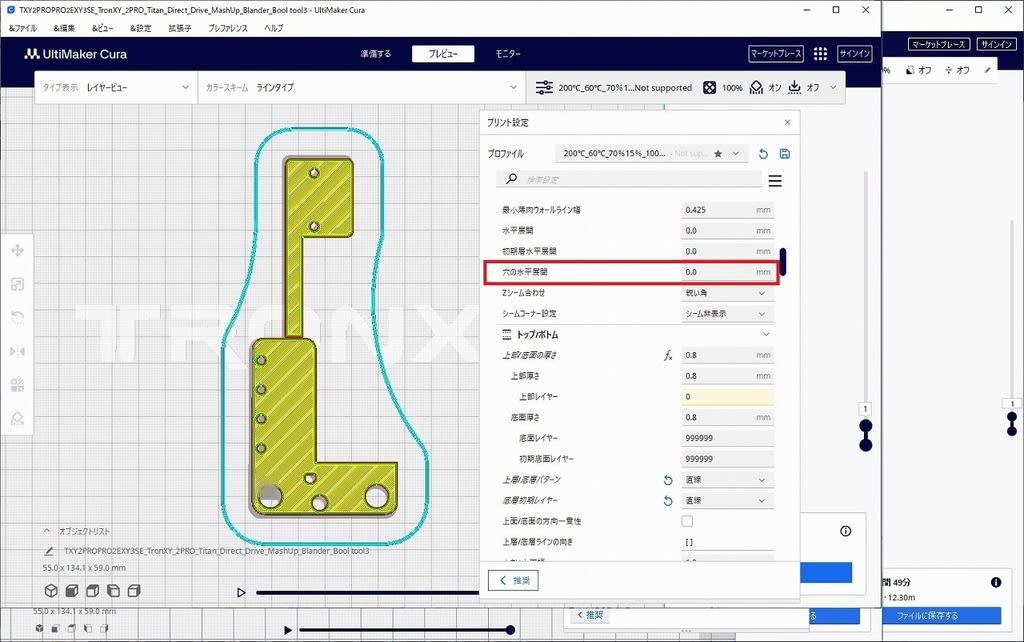Open the プロファイル selection dropdown
The width and height of the screenshot is (1024, 642).
point(651,154)
